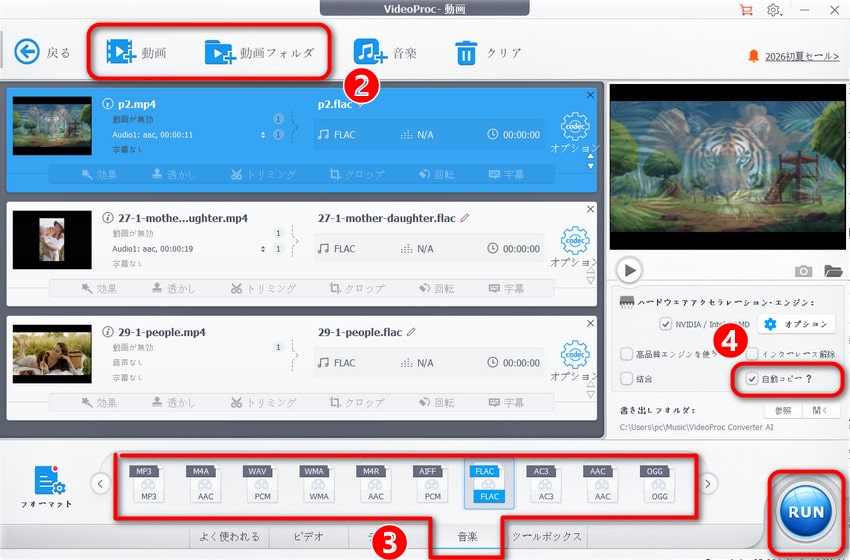
Task: Open the settings gear in title bar
Action: coord(774,10)
